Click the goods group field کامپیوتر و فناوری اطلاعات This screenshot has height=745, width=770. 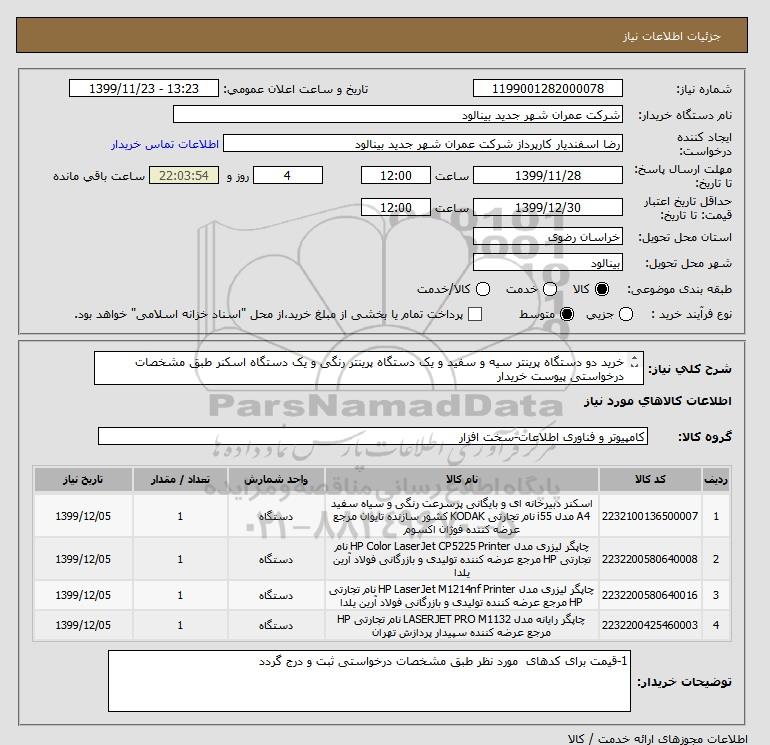pyautogui.click(x=373, y=436)
